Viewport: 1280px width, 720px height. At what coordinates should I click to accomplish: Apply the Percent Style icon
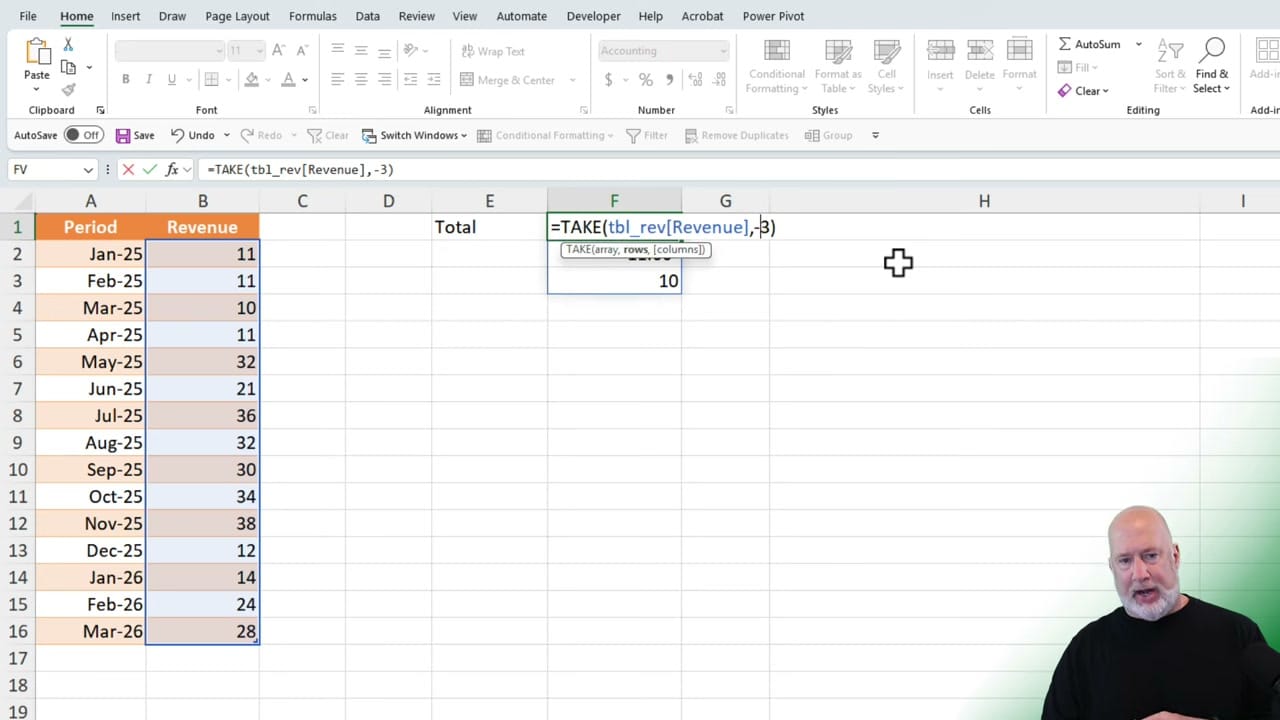(x=646, y=79)
